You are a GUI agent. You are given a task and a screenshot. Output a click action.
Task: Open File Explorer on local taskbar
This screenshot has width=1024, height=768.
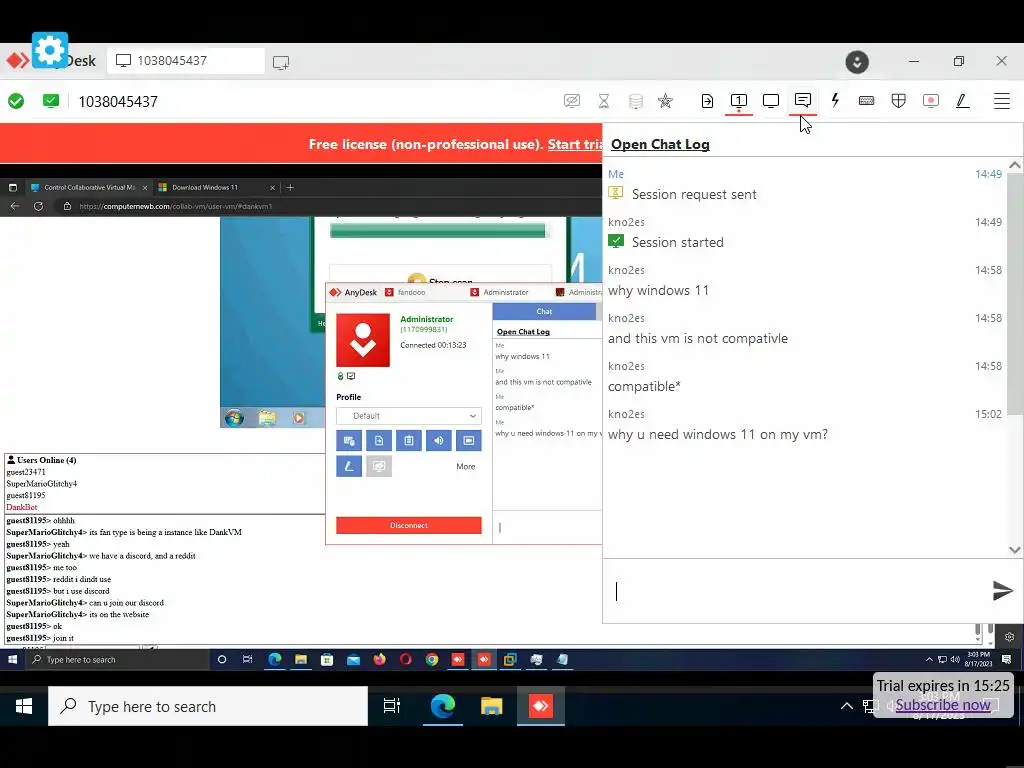click(491, 706)
